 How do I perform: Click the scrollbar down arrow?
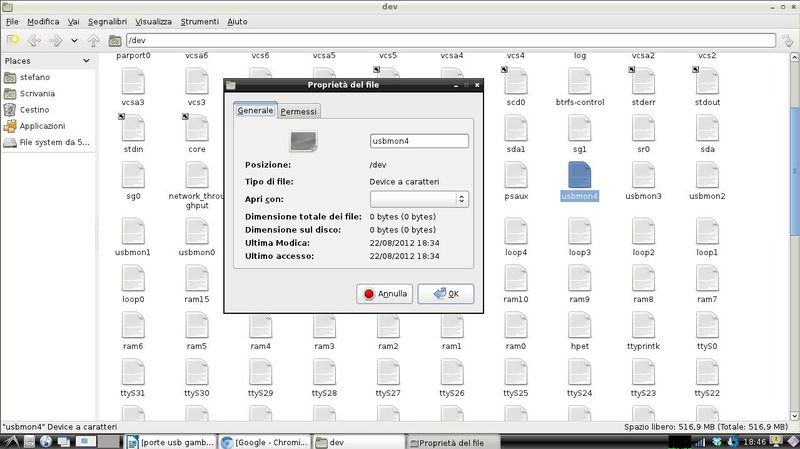[x=794, y=416]
